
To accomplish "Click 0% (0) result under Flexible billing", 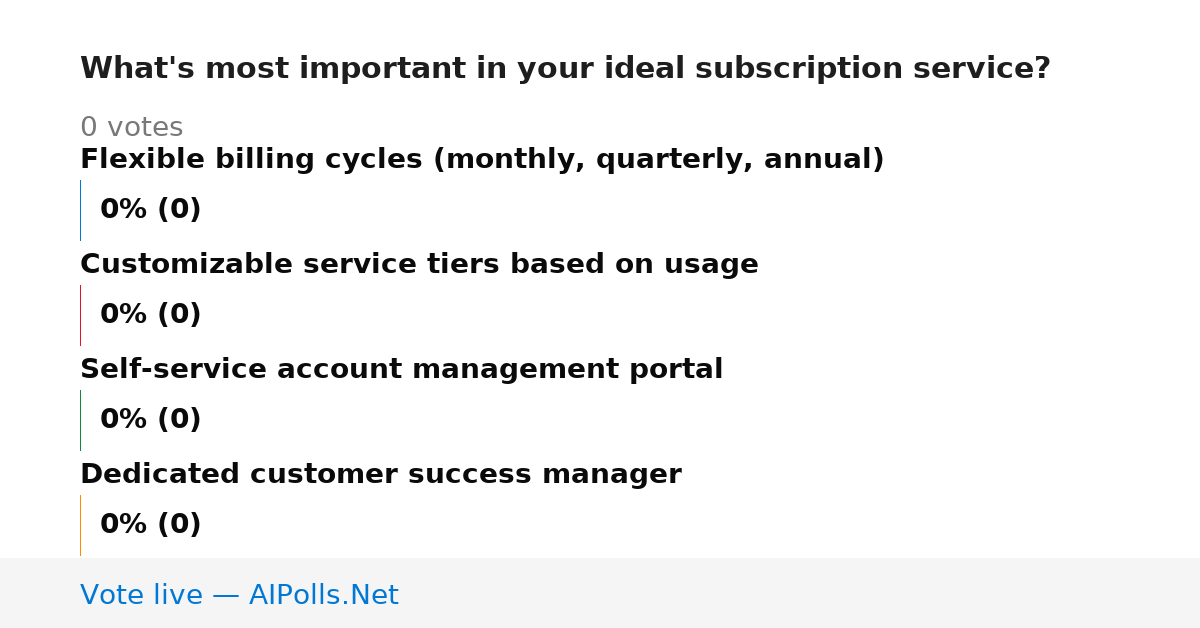I will 151,210.
